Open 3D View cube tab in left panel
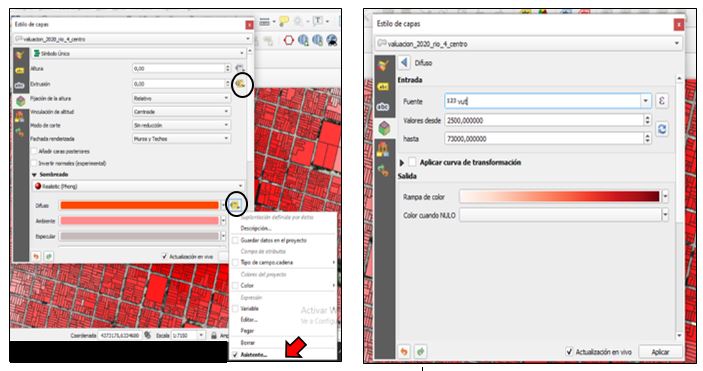Screen dimensions: 703x371 (x=21, y=101)
